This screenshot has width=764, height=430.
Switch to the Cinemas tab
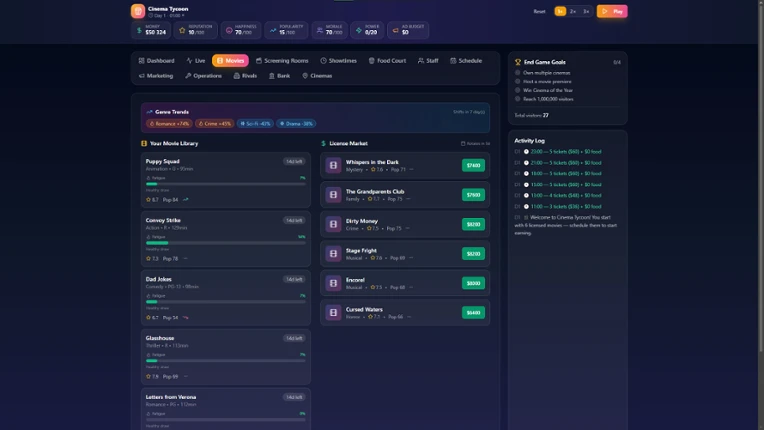tap(317, 76)
